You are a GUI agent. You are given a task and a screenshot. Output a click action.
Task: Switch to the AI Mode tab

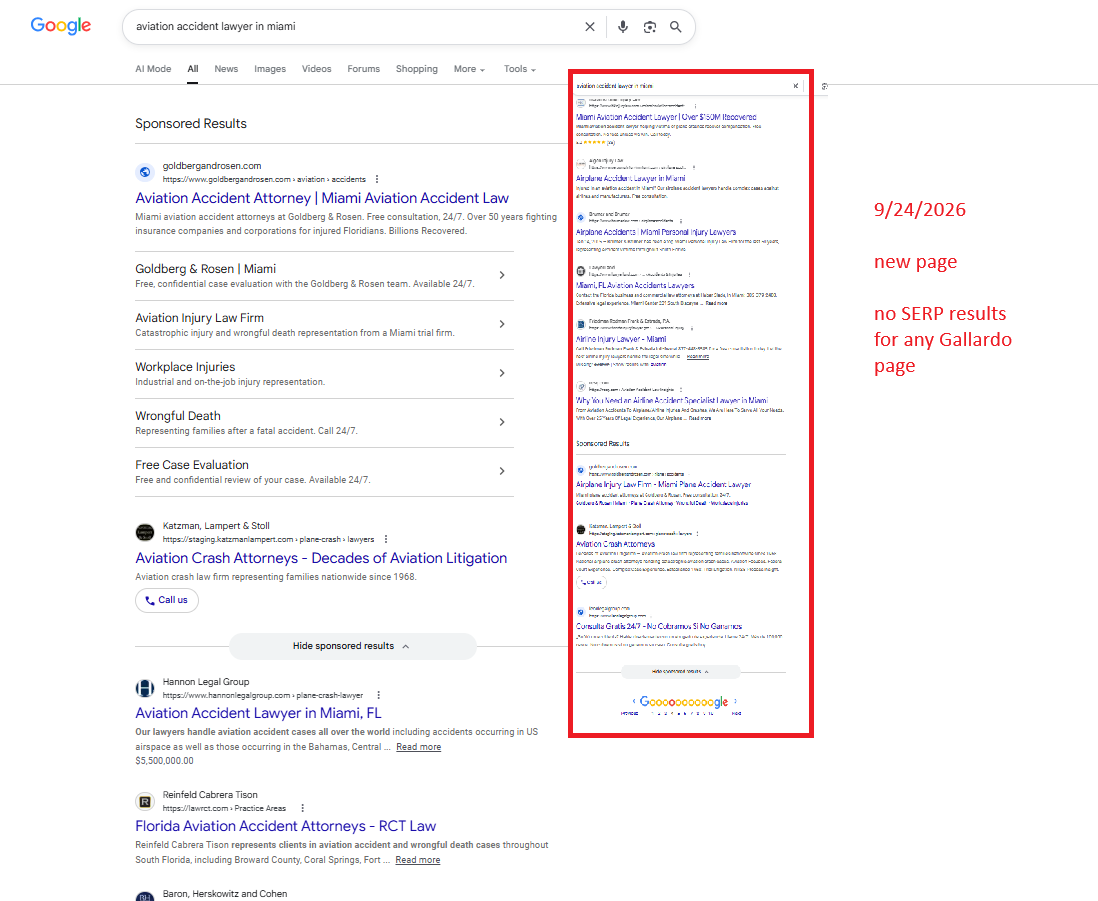click(153, 69)
